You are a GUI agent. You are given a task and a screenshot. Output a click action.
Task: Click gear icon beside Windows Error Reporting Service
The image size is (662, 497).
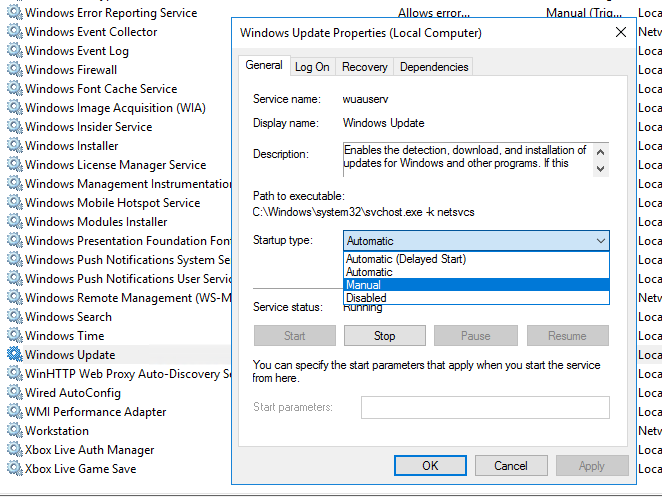click(x=15, y=13)
